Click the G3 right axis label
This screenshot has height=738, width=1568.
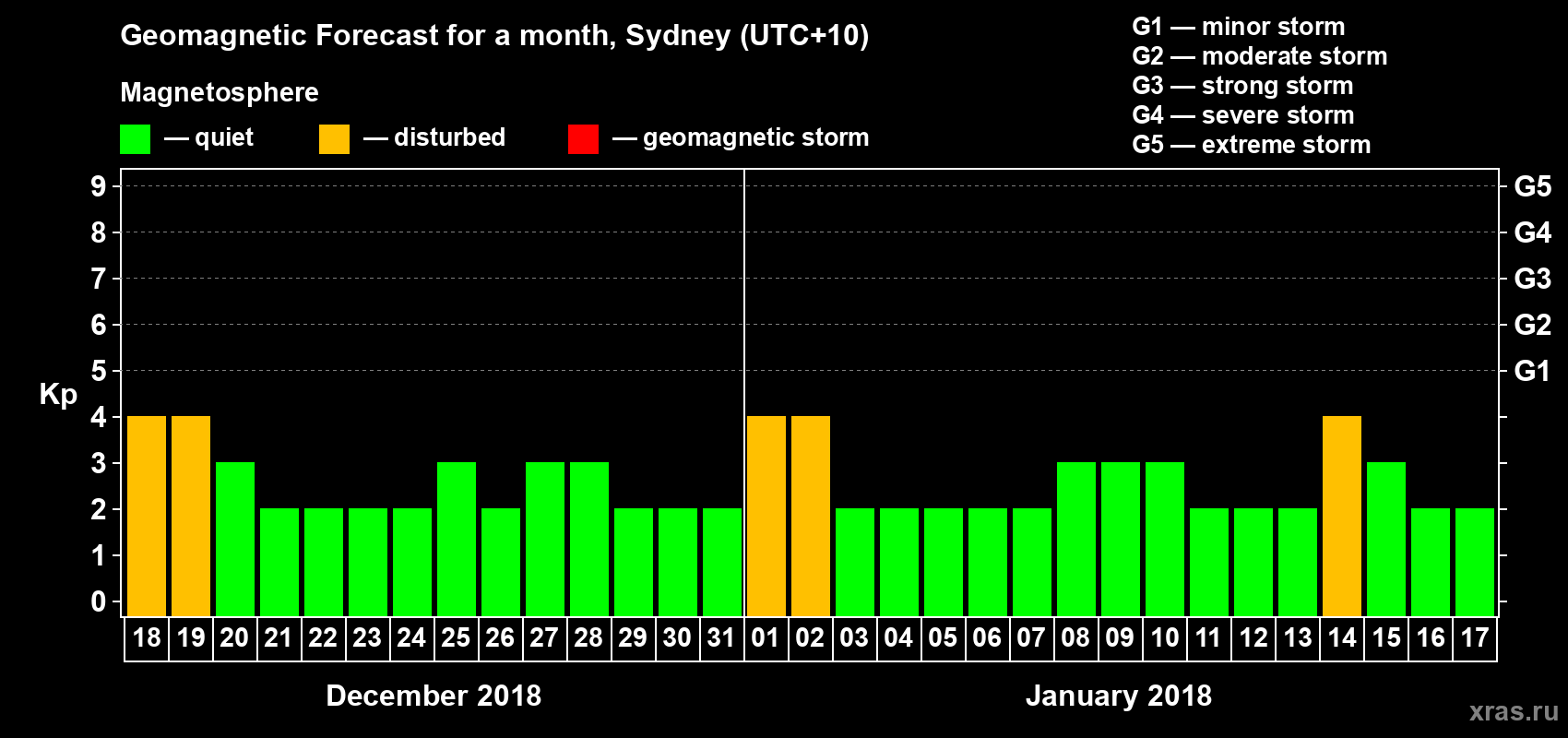[1533, 279]
